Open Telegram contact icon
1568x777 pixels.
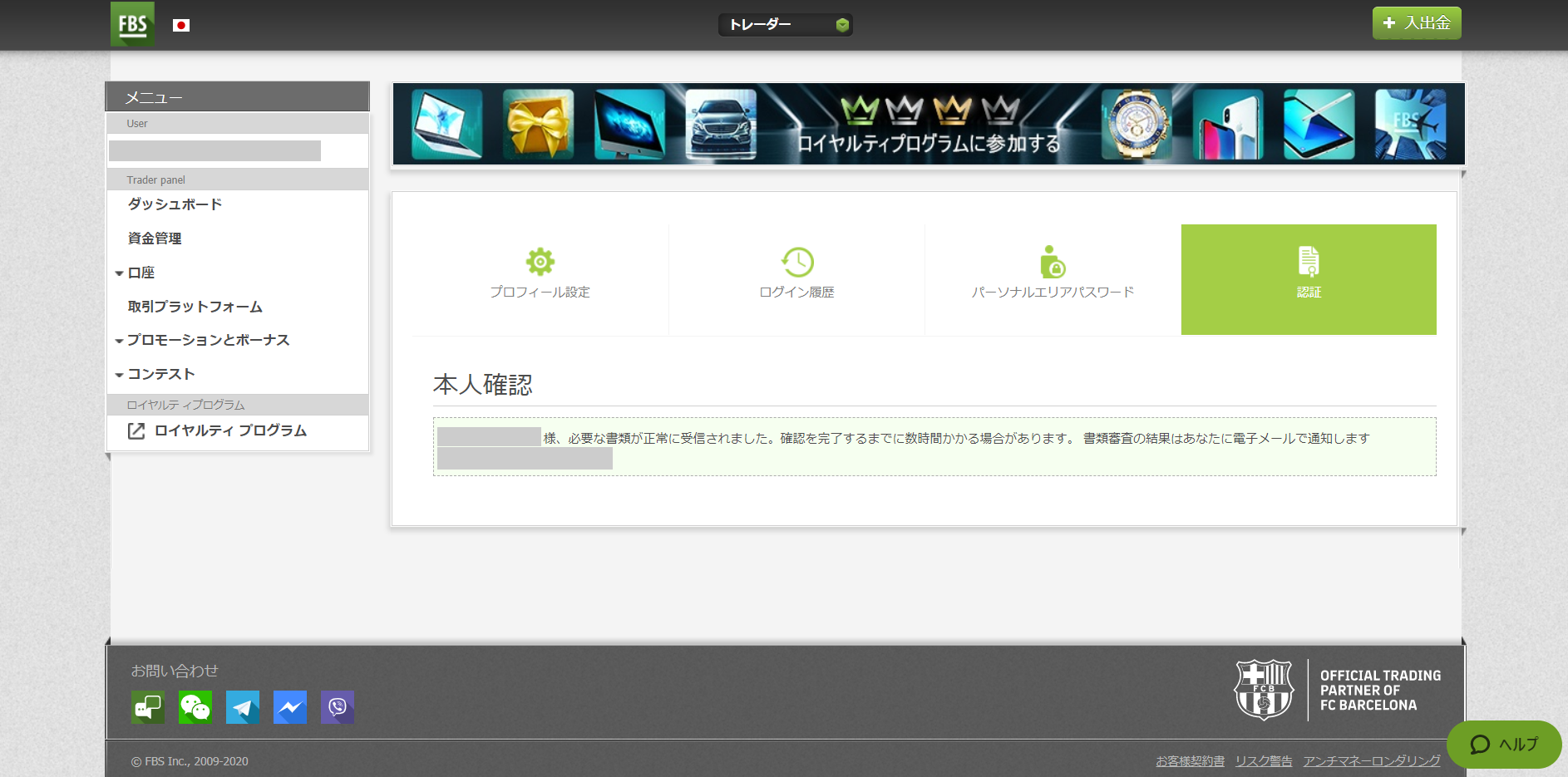pyautogui.click(x=243, y=707)
